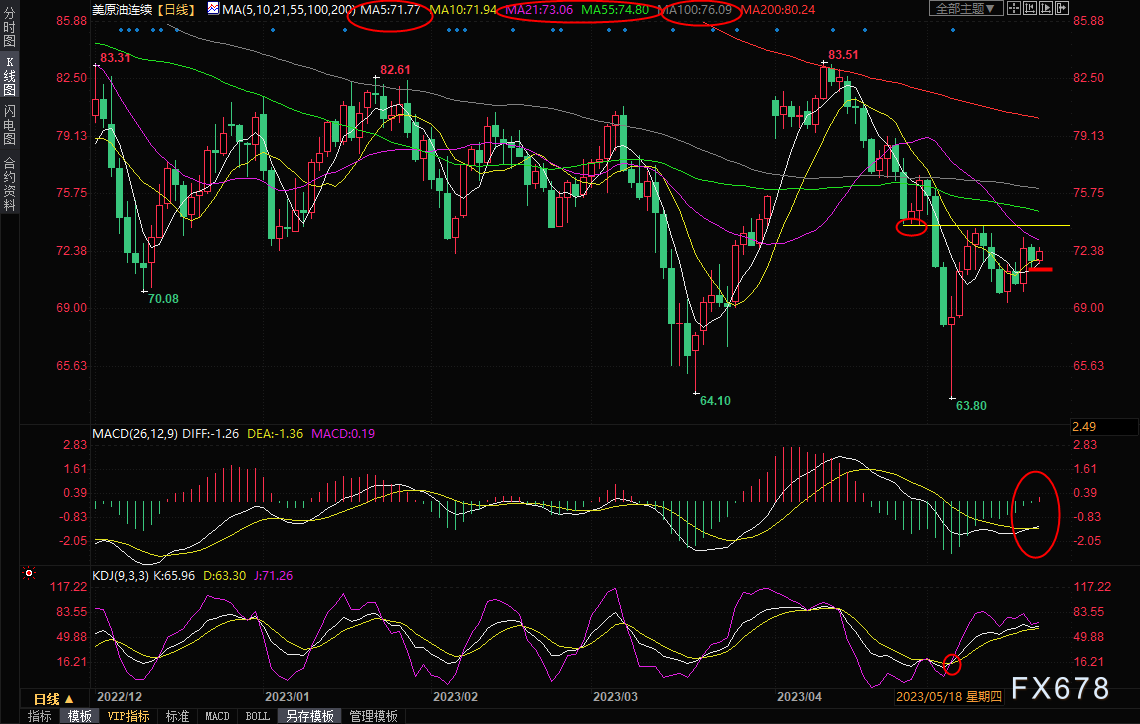The image size is (1140, 724).
Task: Click the MA10:71.94 value
Action: (x=463, y=9)
